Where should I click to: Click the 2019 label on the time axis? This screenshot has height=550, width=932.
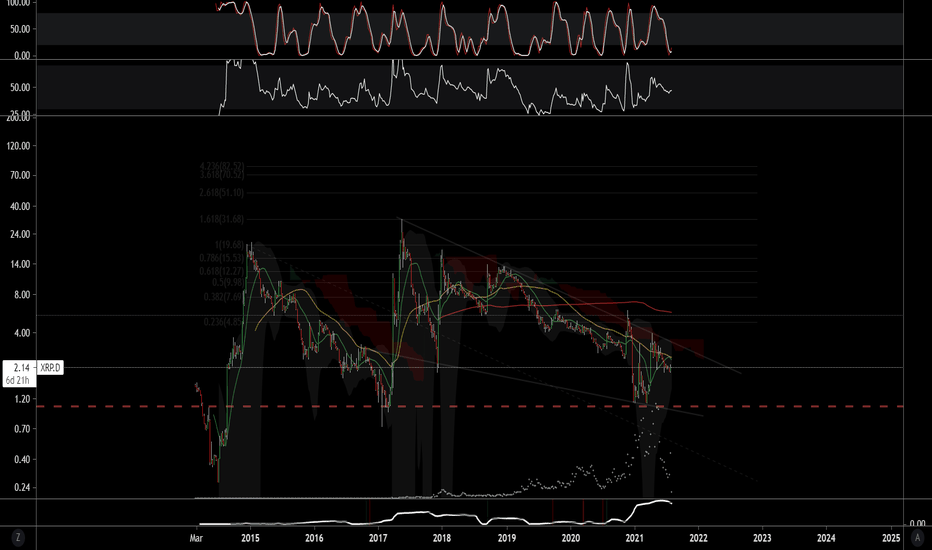(506, 538)
